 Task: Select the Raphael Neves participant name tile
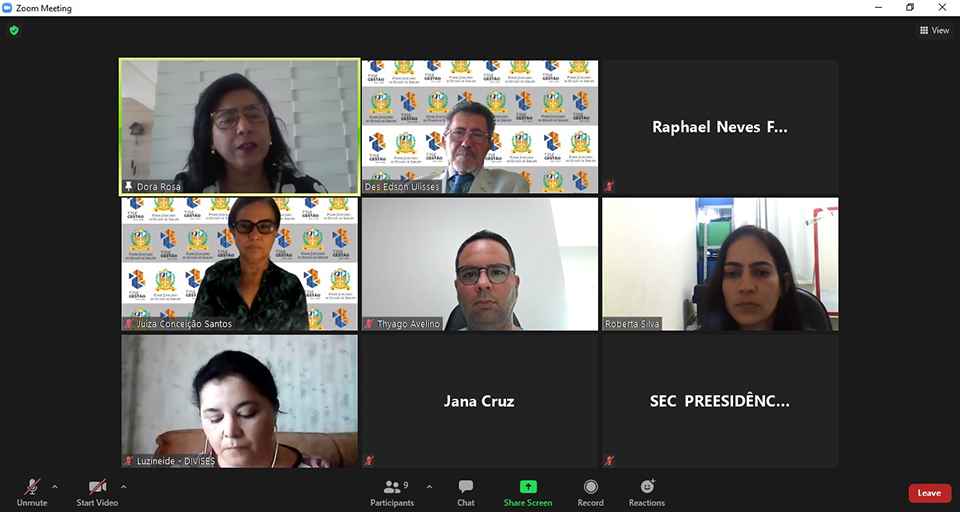click(720, 127)
